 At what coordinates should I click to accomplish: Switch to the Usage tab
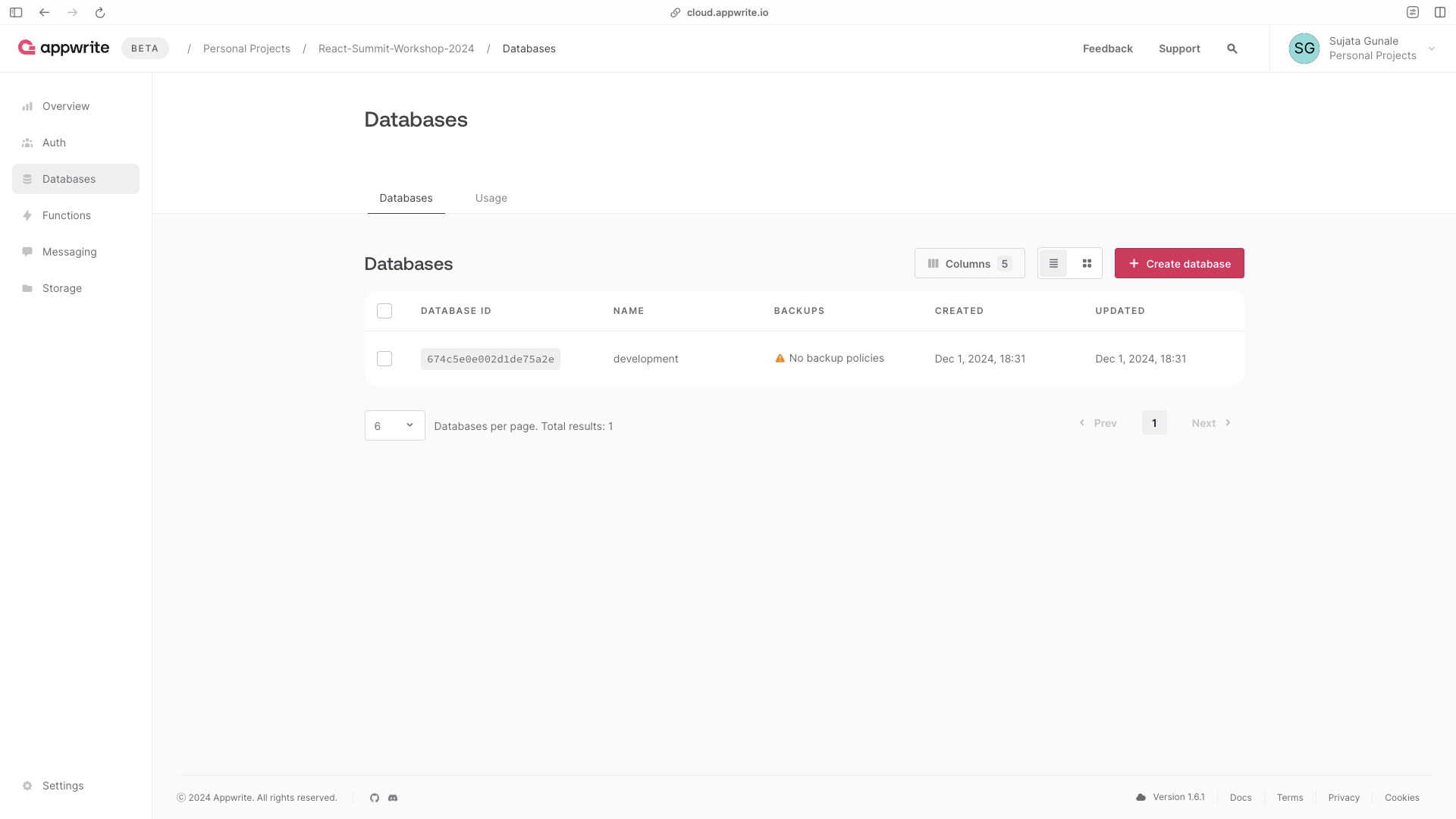tap(491, 198)
